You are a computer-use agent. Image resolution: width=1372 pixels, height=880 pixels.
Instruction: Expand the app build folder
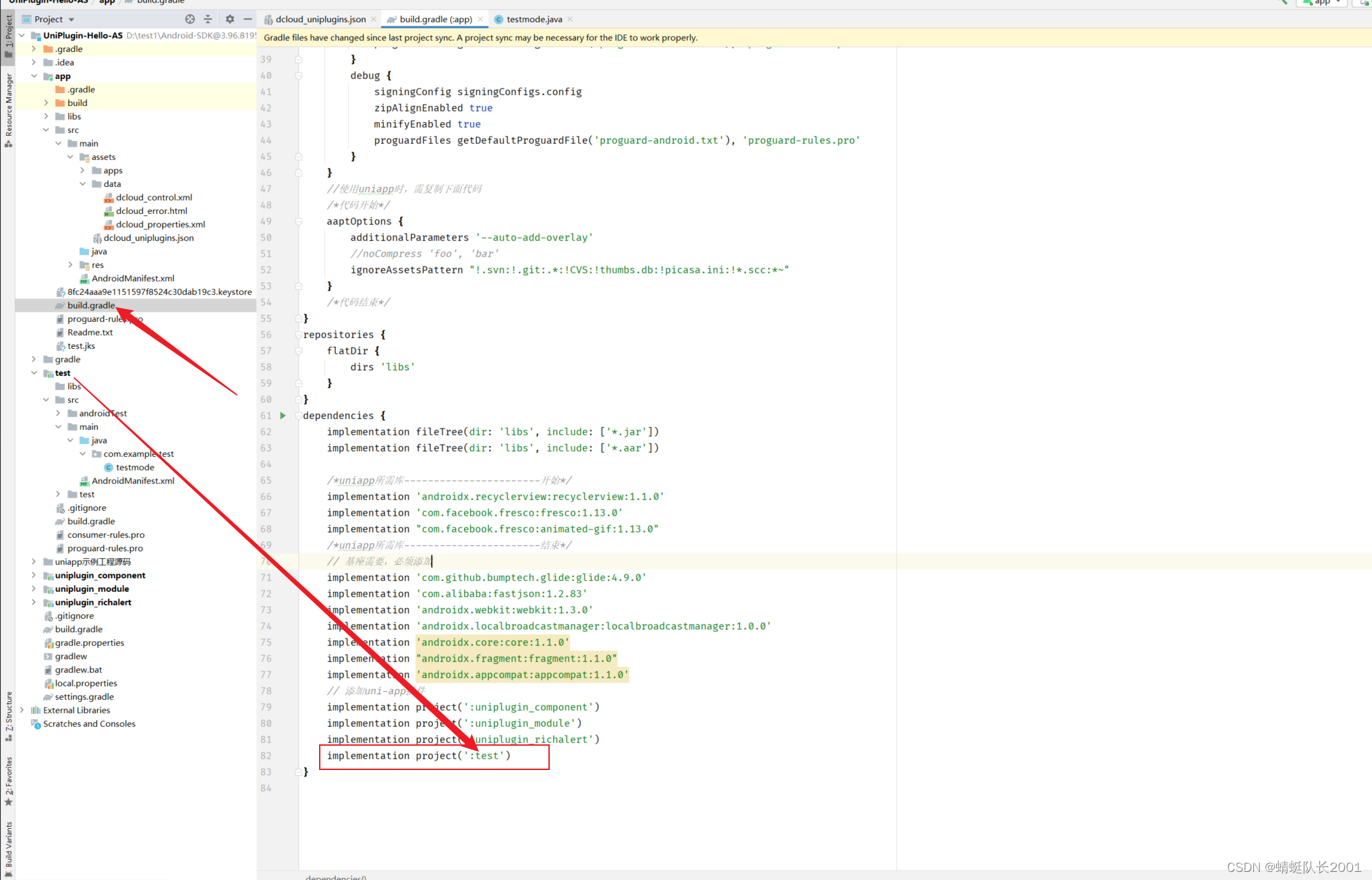pos(46,103)
